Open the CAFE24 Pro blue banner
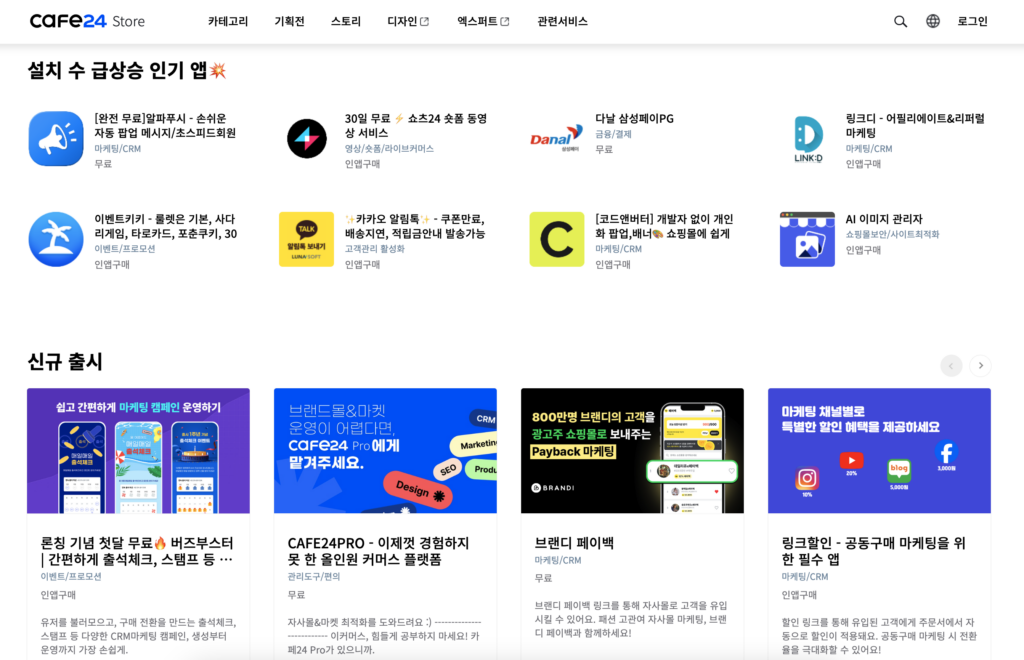Image resolution: width=1024 pixels, height=660 pixels. [385, 450]
